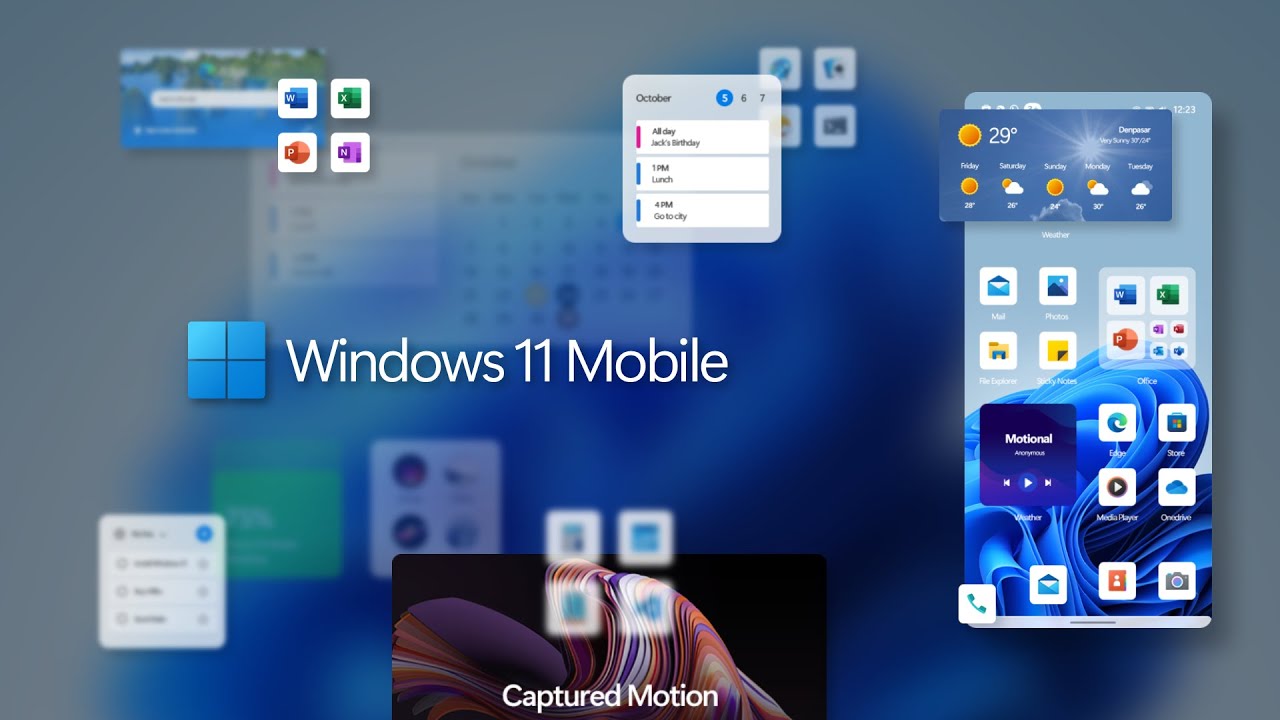Open the Contacts app in the dock
The width and height of the screenshot is (1280, 720).
click(1117, 581)
